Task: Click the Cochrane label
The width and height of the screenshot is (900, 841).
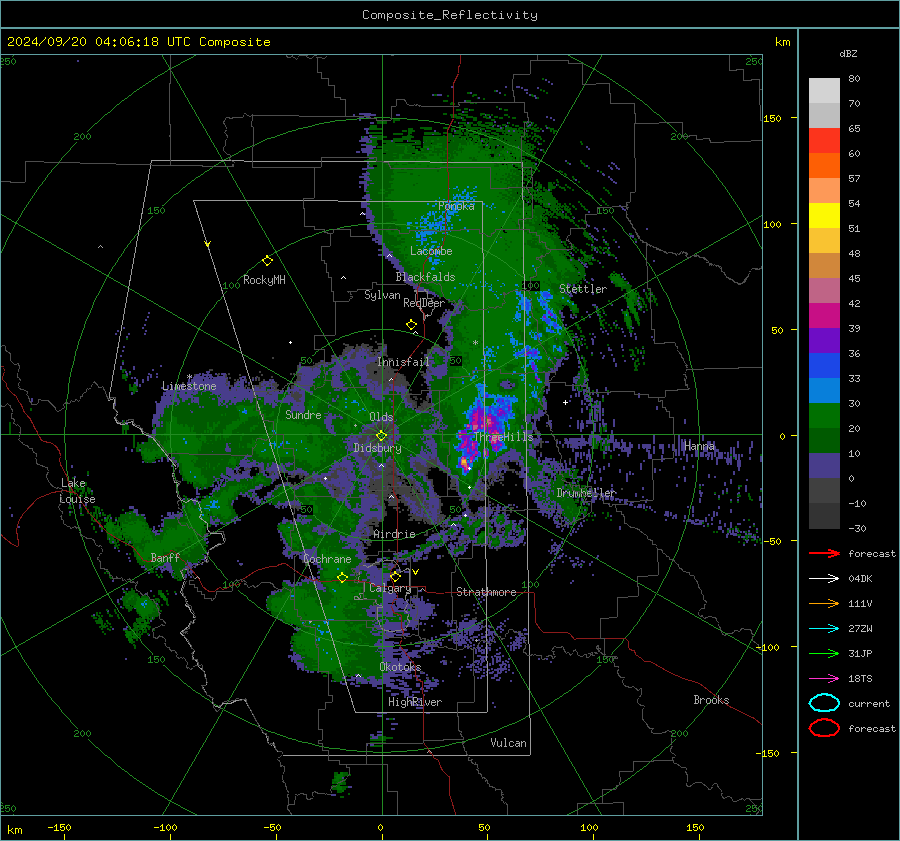Action: (x=327, y=559)
